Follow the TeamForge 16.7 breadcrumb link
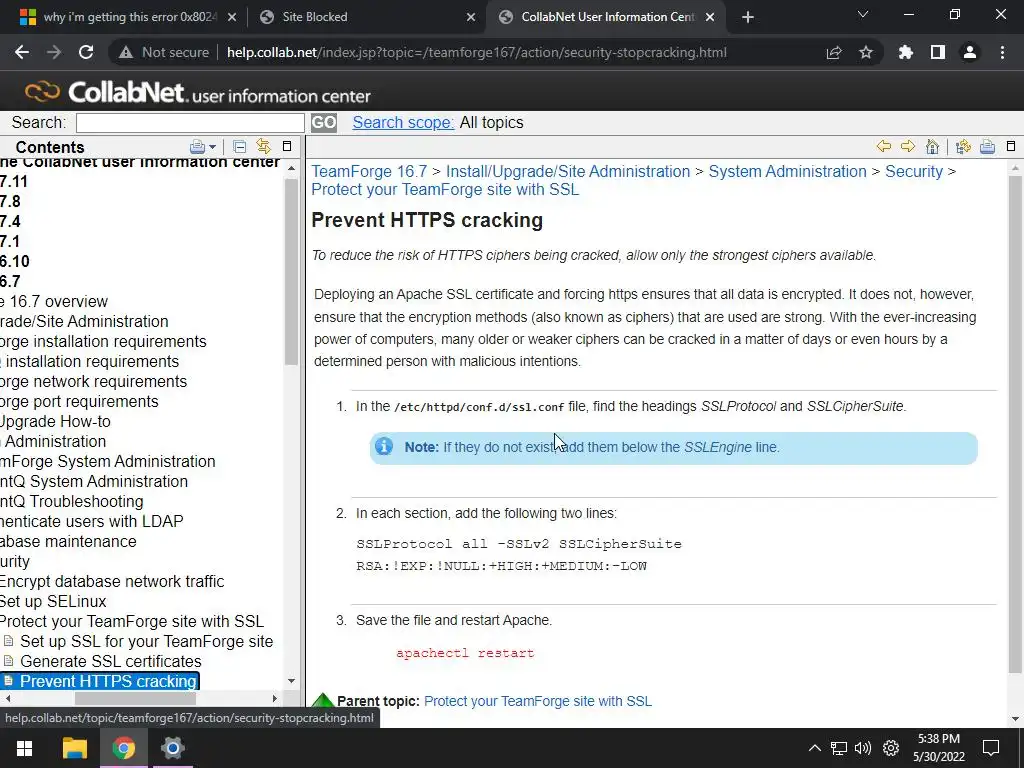The image size is (1024, 768). pos(369,172)
